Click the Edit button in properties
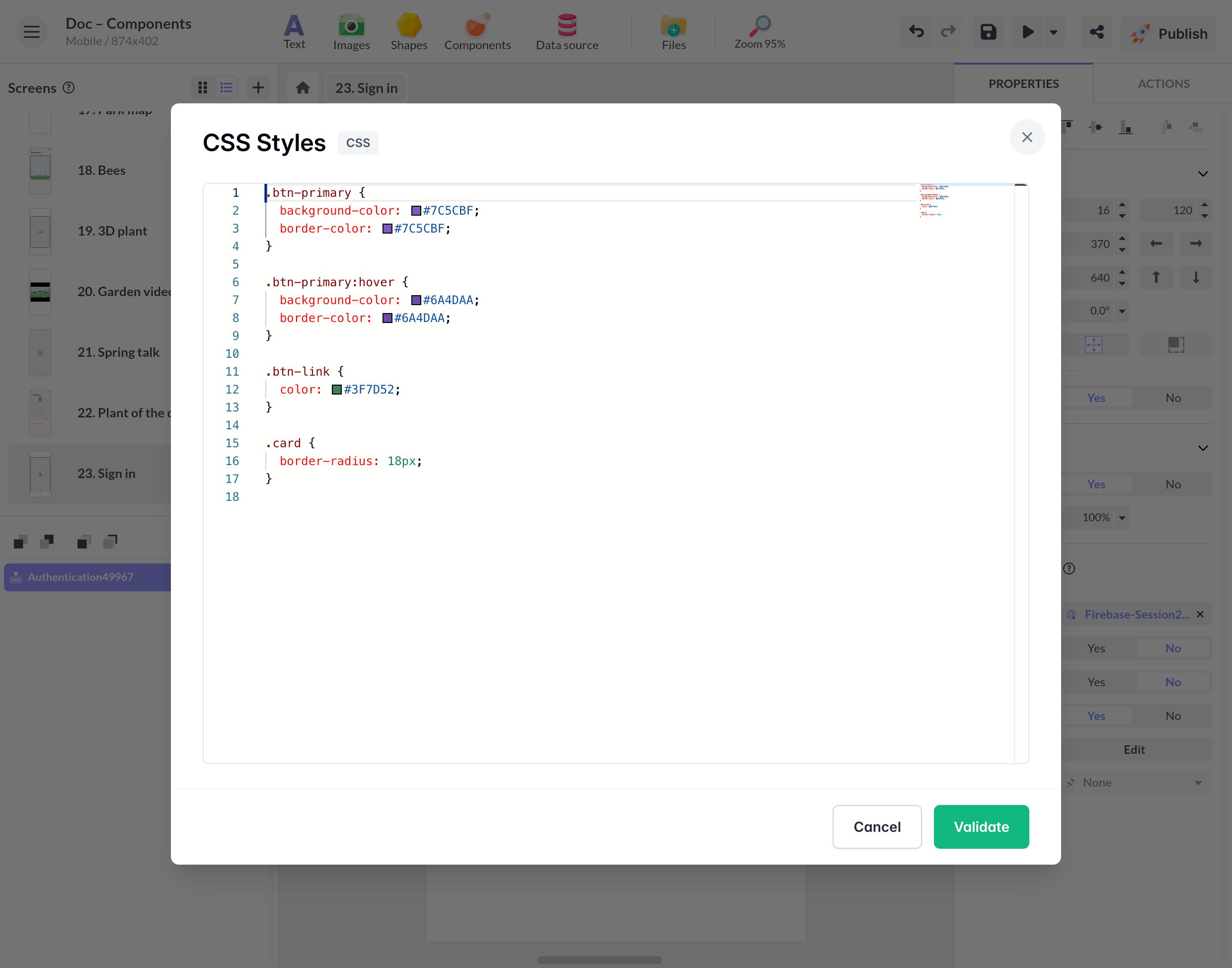 click(1134, 750)
